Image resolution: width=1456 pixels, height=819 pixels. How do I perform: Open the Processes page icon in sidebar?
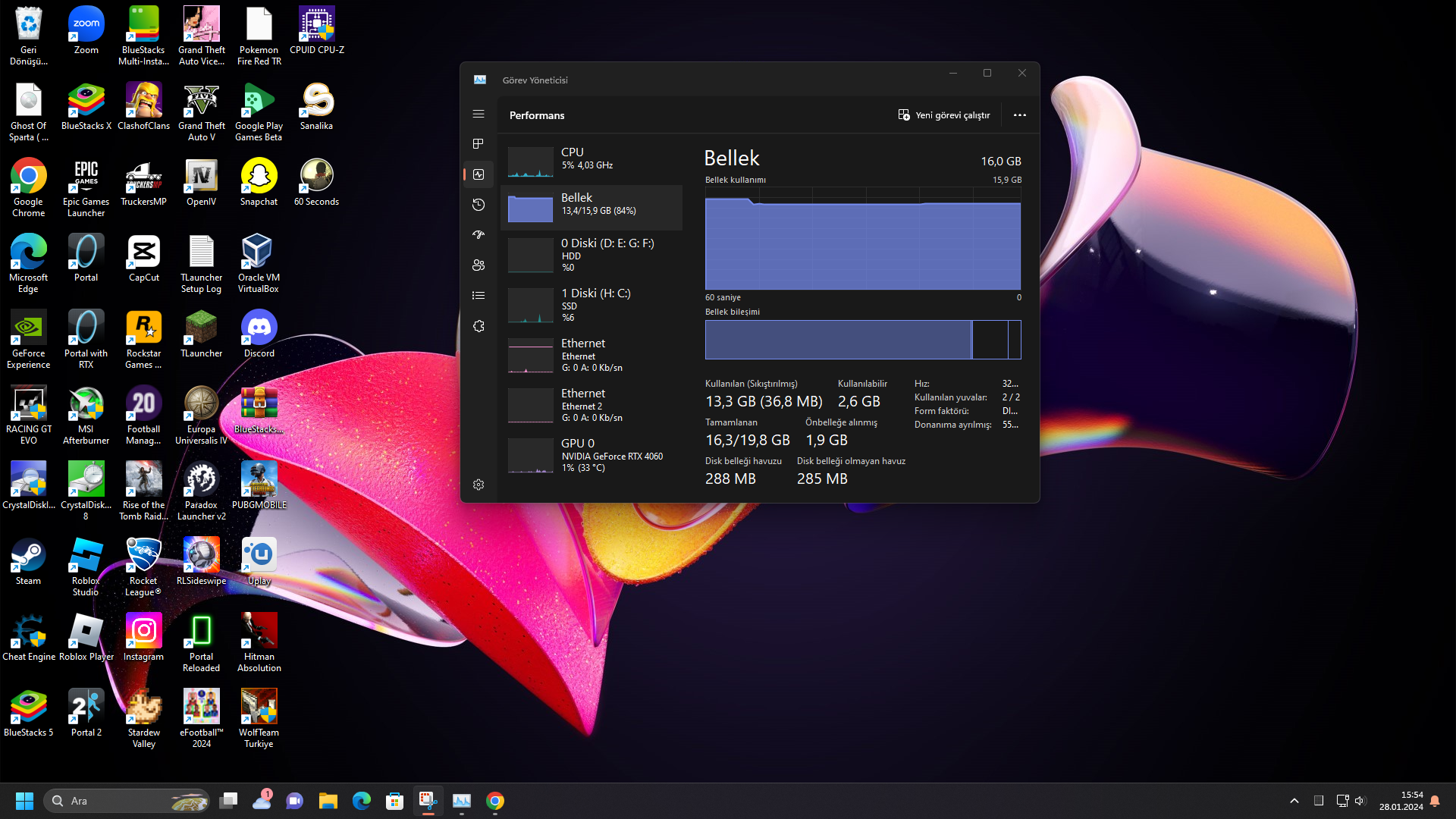478,144
